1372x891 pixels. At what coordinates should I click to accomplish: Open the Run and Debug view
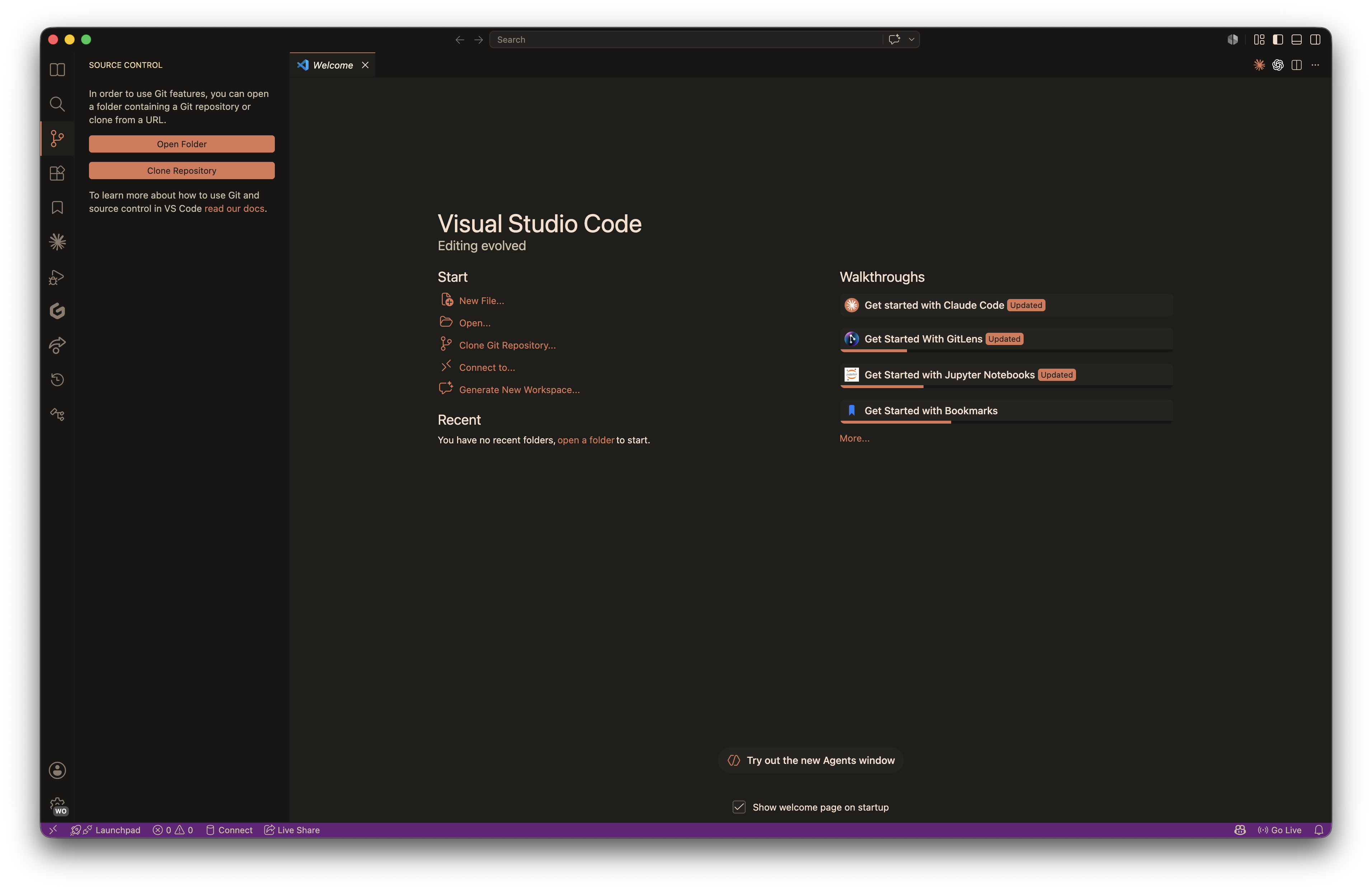57,277
